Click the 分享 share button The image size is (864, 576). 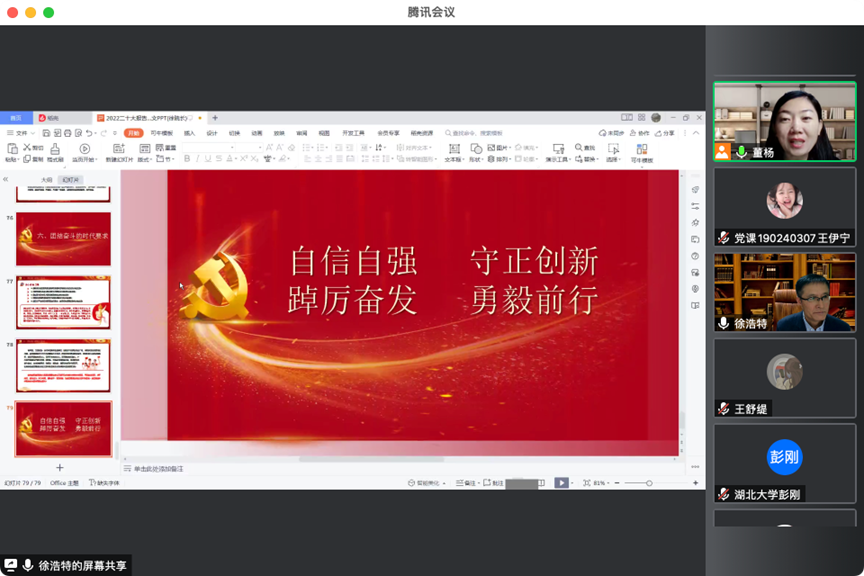pyautogui.click(x=665, y=133)
